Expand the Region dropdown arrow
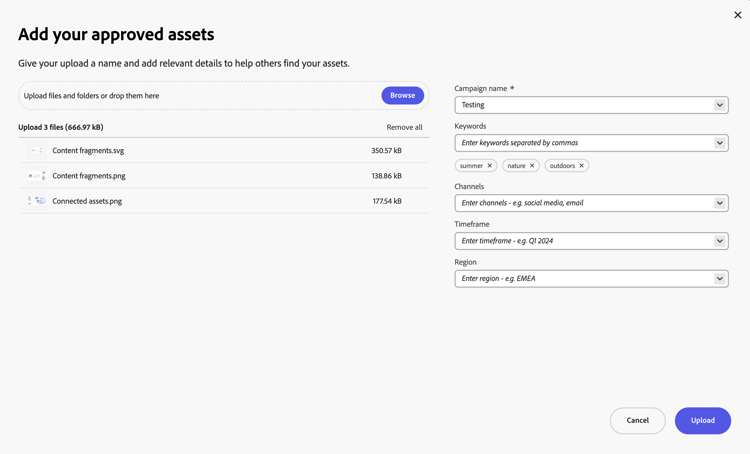This screenshot has width=750, height=454. click(719, 278)
